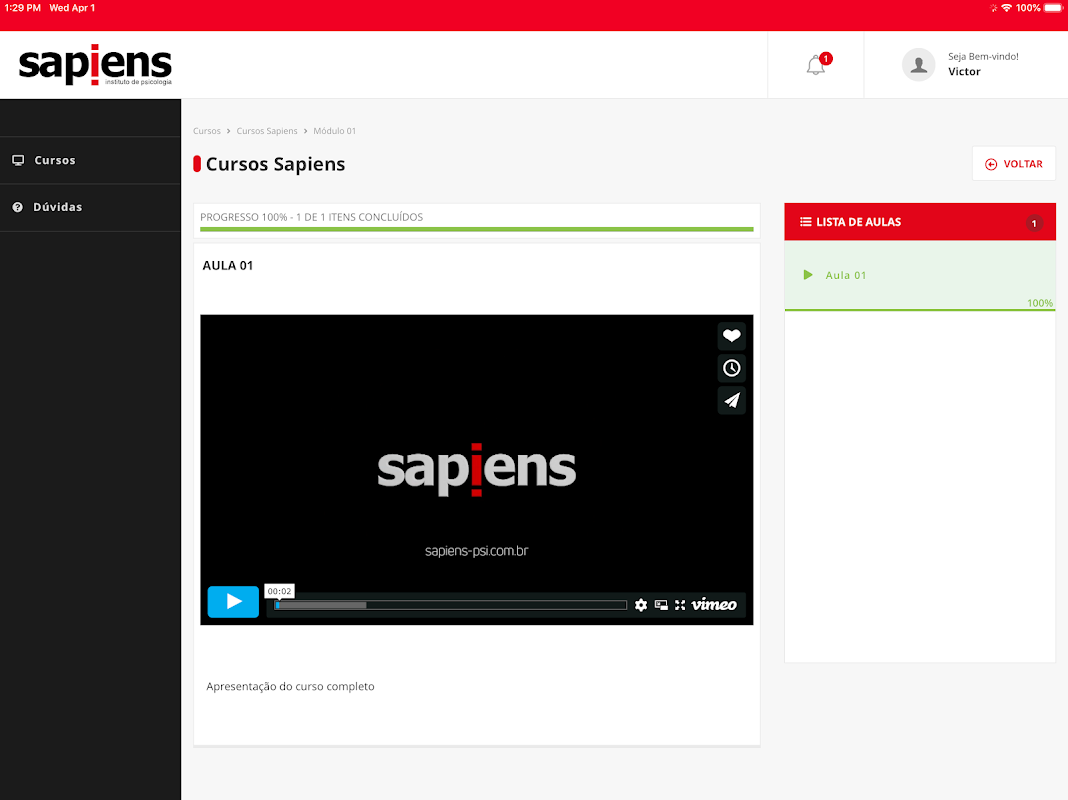1068x800 pixels.
Task: Select Aula 01 in the lesson list
Action: (920, 275)
